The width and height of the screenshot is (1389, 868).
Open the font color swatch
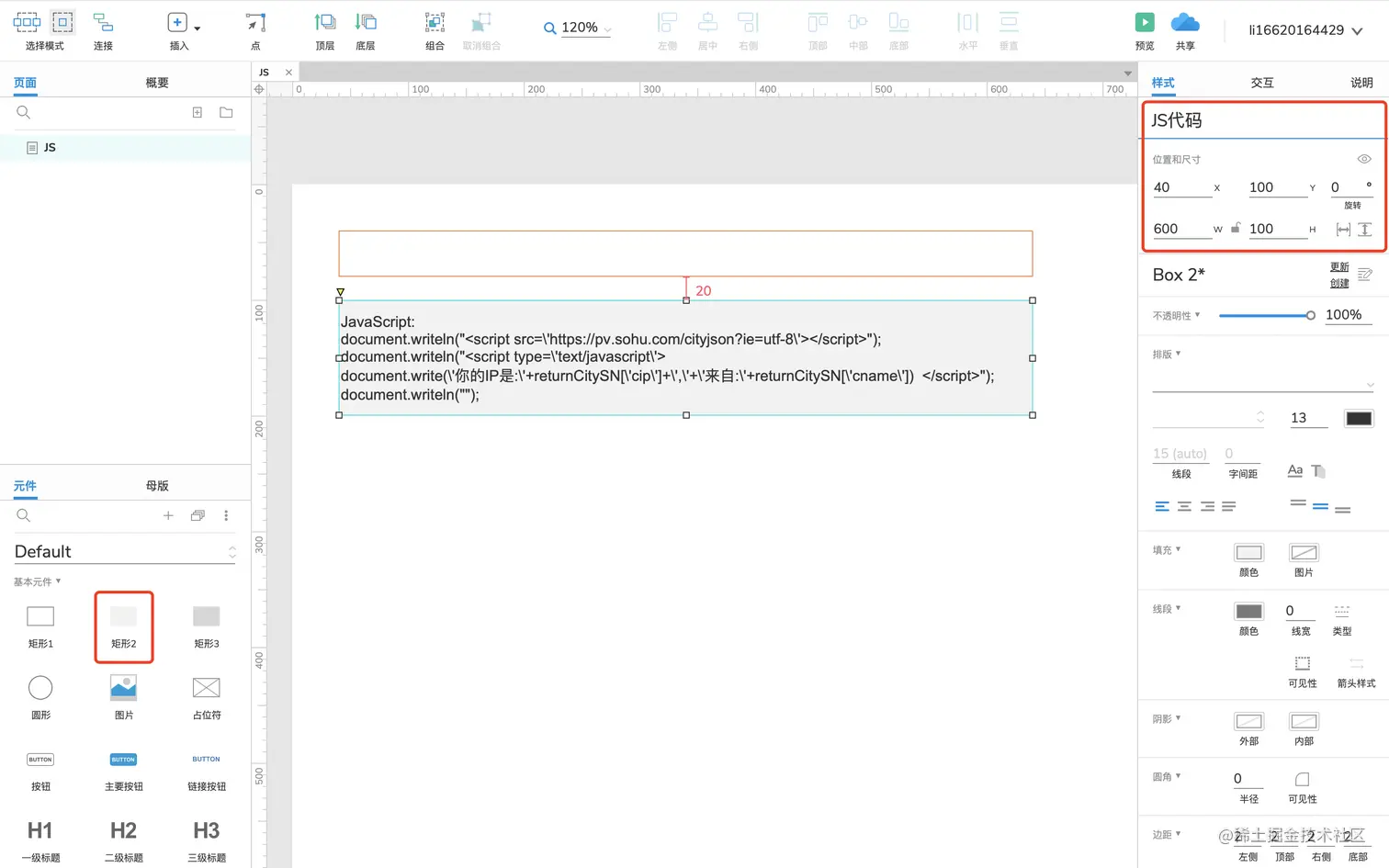1359,418
